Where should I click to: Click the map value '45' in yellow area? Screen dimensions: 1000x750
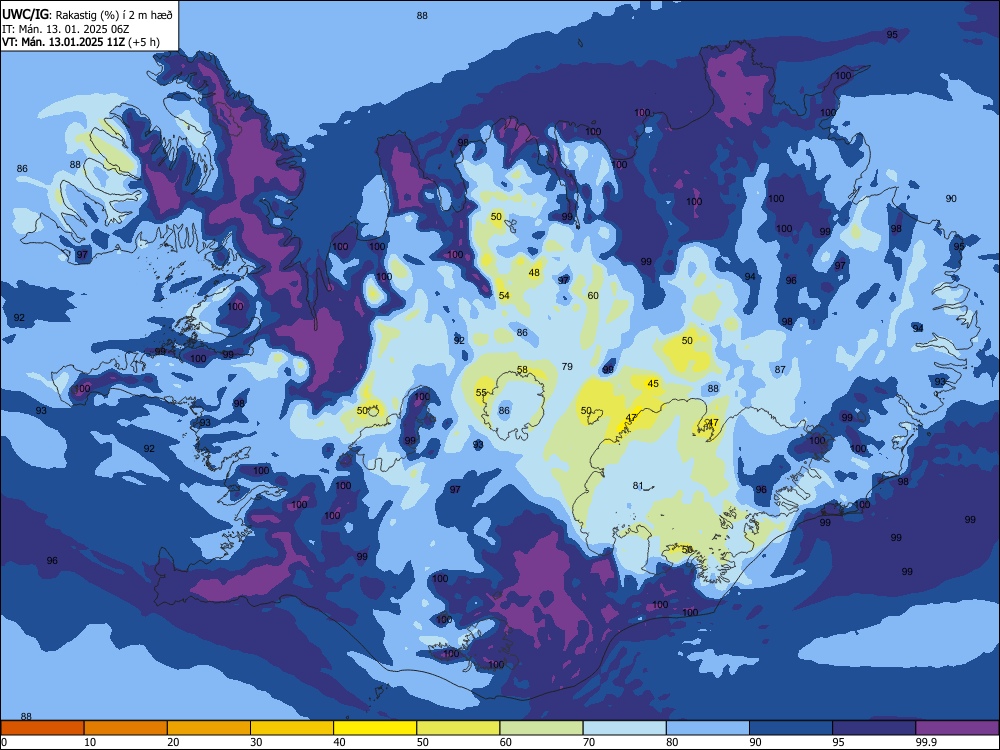[653, 383]
